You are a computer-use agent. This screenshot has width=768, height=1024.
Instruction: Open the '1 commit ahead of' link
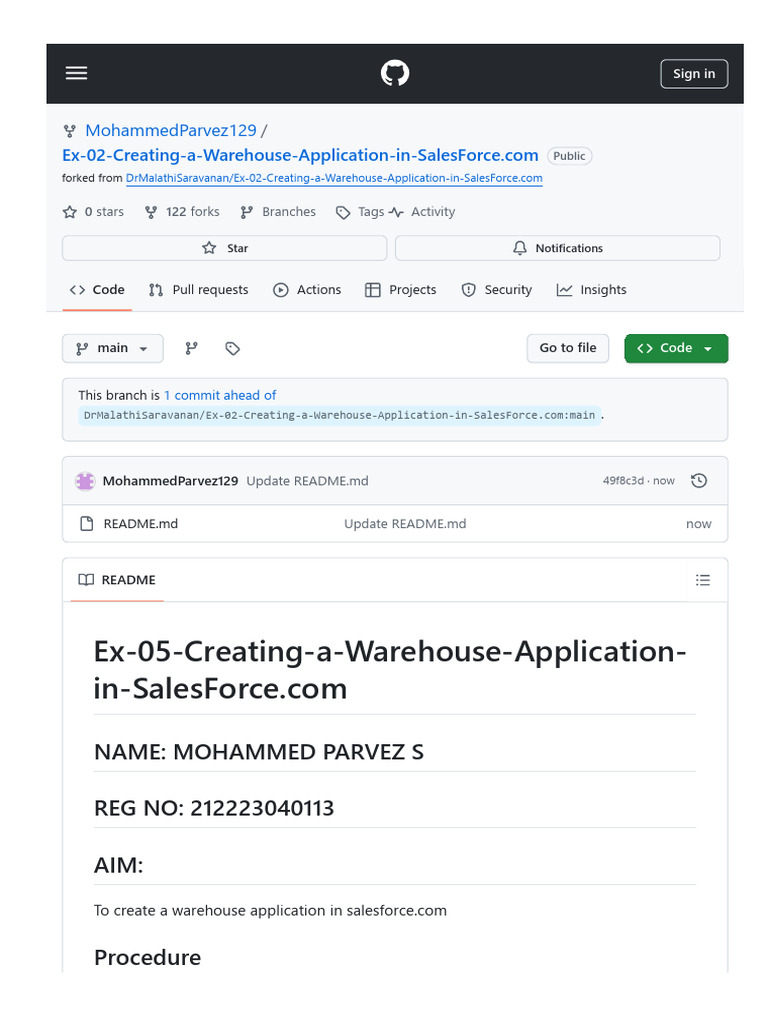(x=220, y=395)
